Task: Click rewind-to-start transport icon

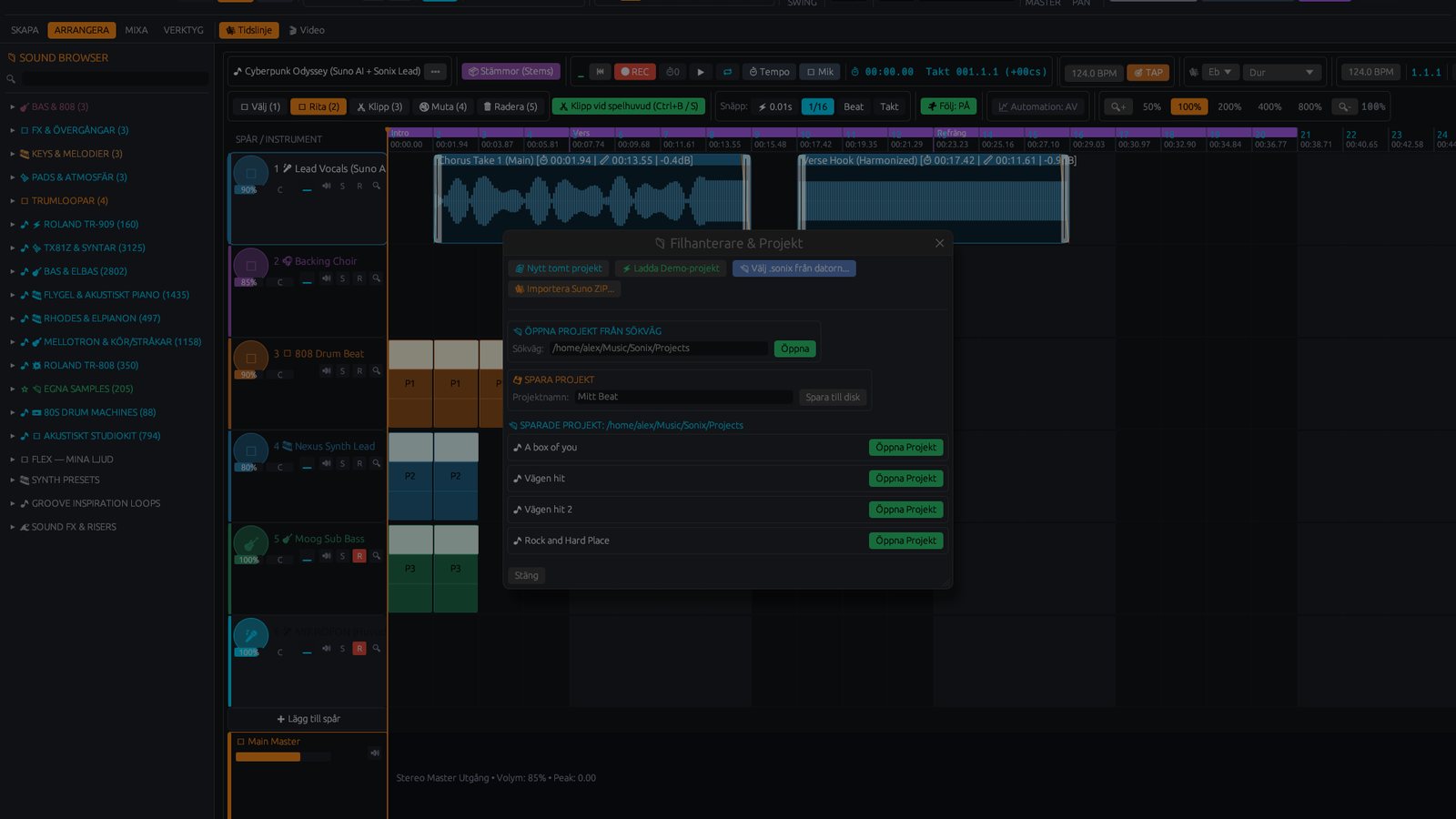Action: click(x=600, y=72)
